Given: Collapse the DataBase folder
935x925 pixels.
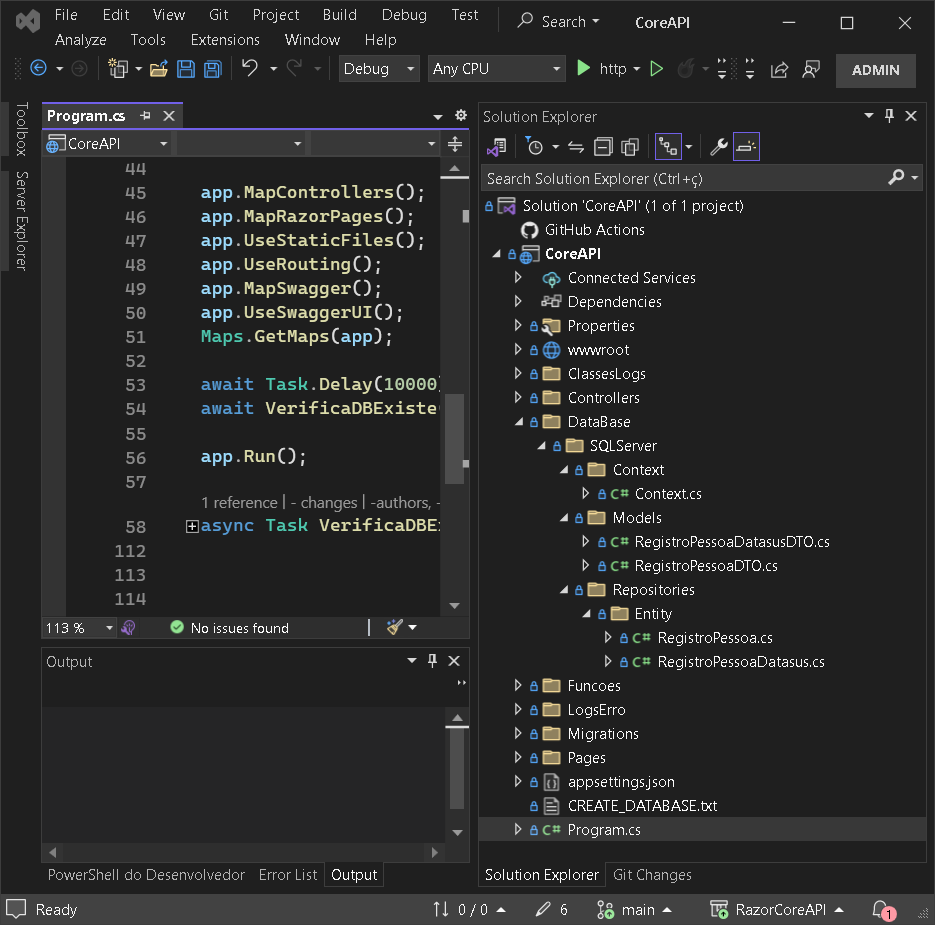Looking at the screenshot, I should pos(519,422).
